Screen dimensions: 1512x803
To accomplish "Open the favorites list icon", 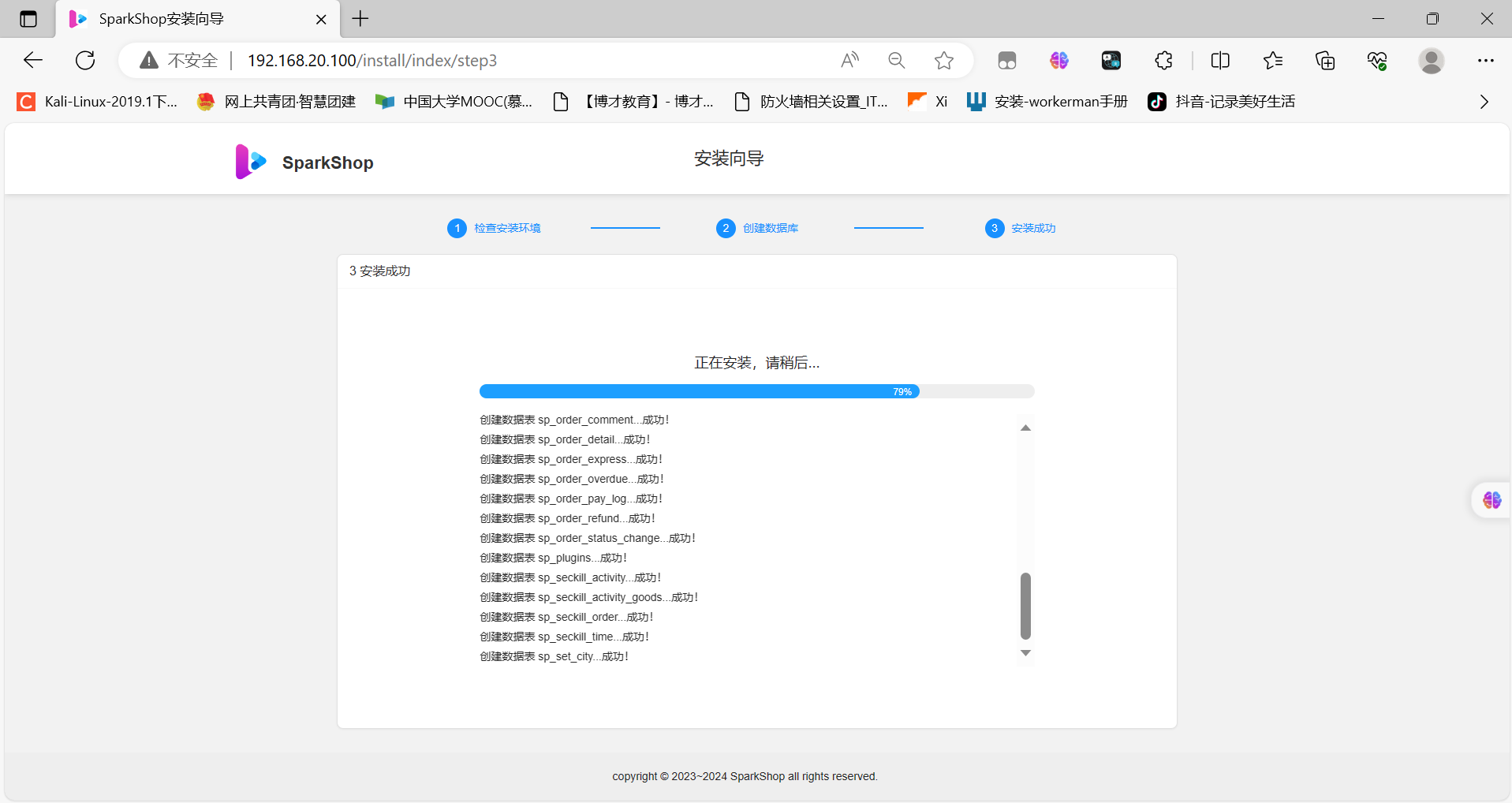I will pos(1272,60).
